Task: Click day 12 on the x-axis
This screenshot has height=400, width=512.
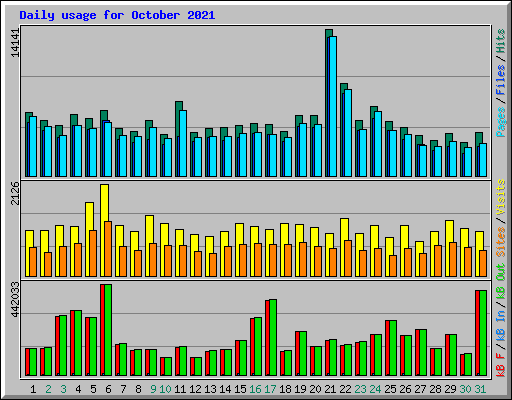Action: pyautogui.click(x=195, y=389)
